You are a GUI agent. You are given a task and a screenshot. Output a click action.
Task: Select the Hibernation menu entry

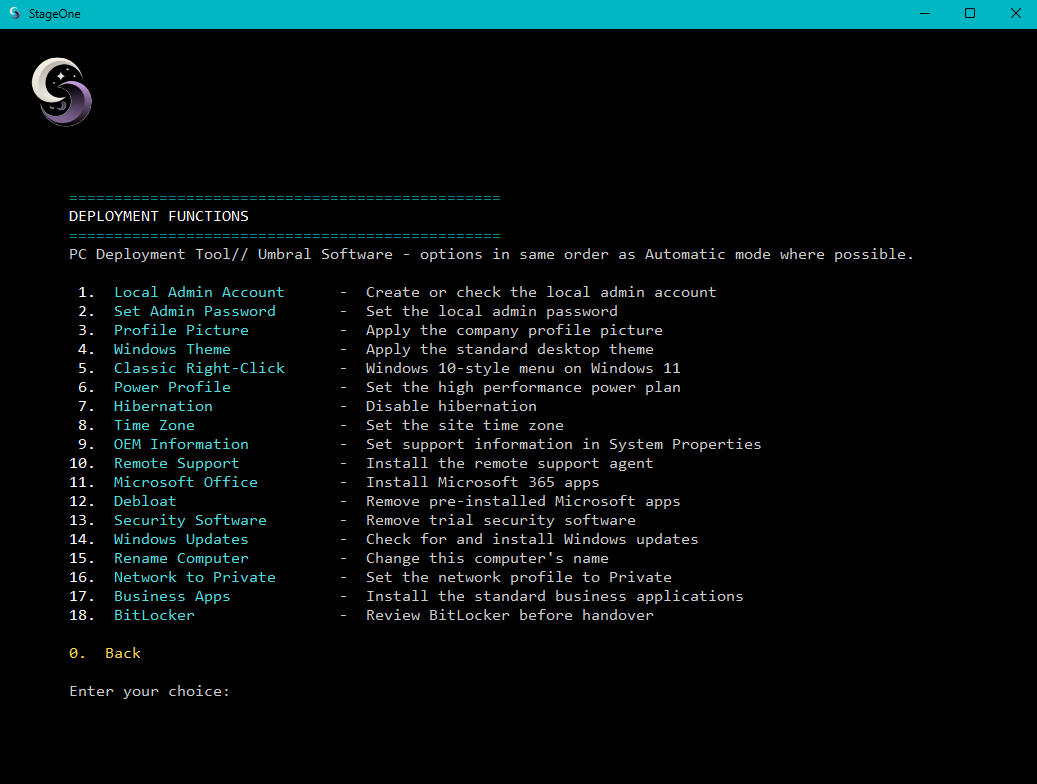(x=163, y=406)
